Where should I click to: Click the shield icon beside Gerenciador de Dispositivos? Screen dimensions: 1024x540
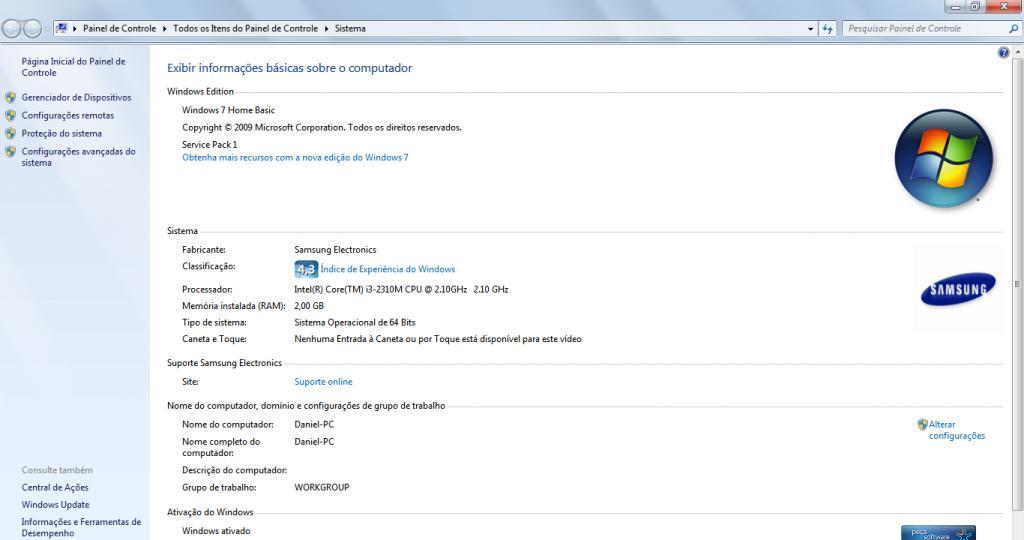[x=10, y=97]
